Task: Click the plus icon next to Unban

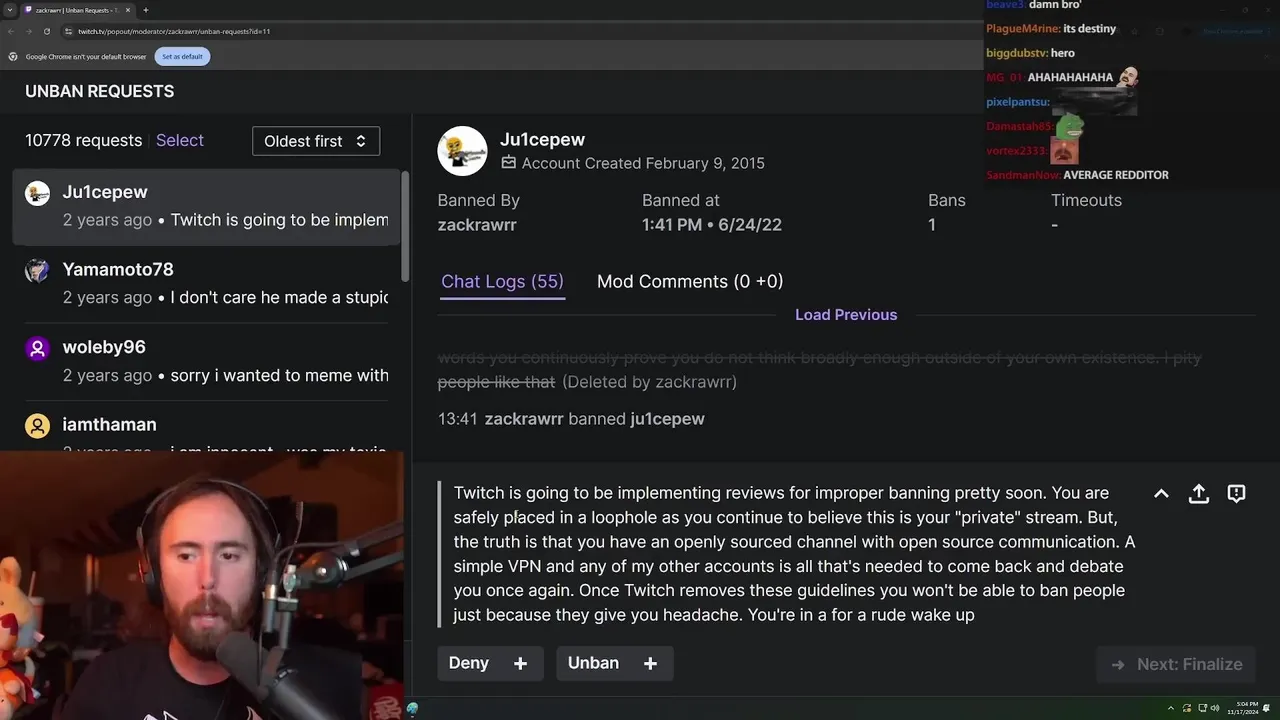Action: pos(650,663)
